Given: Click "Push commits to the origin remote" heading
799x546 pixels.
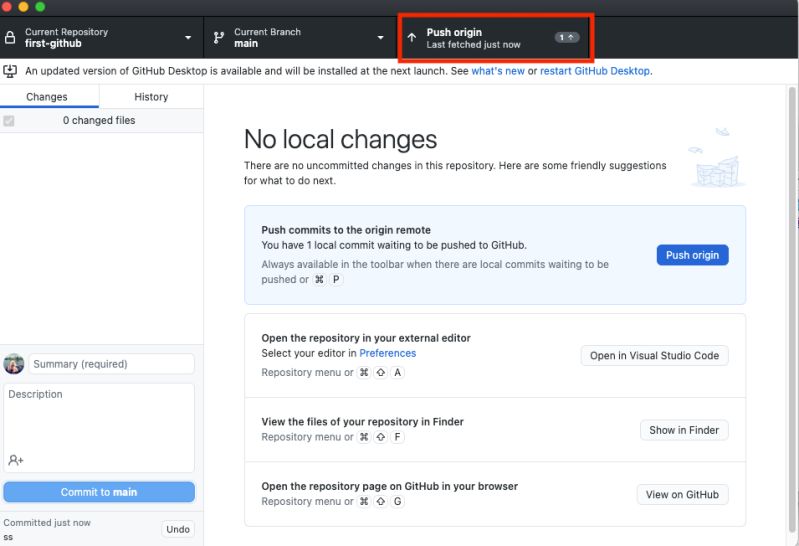Looking at the screenshot, I should pyautogui.click(x=346, y=230).
